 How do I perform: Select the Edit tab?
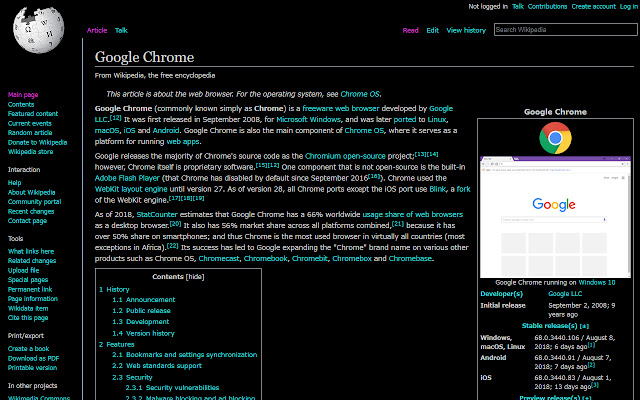433,31
